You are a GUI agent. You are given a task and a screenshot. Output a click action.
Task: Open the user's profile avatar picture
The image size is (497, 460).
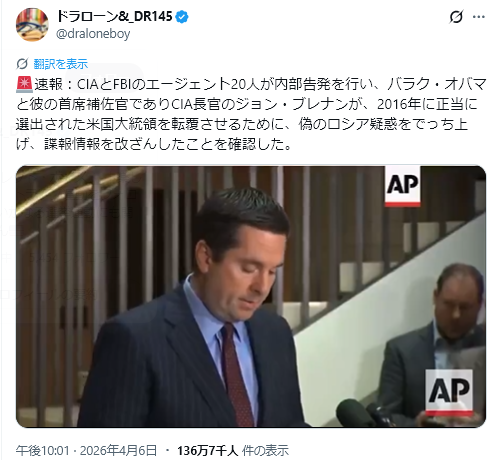pyautogui.click(x=32, y=25)
